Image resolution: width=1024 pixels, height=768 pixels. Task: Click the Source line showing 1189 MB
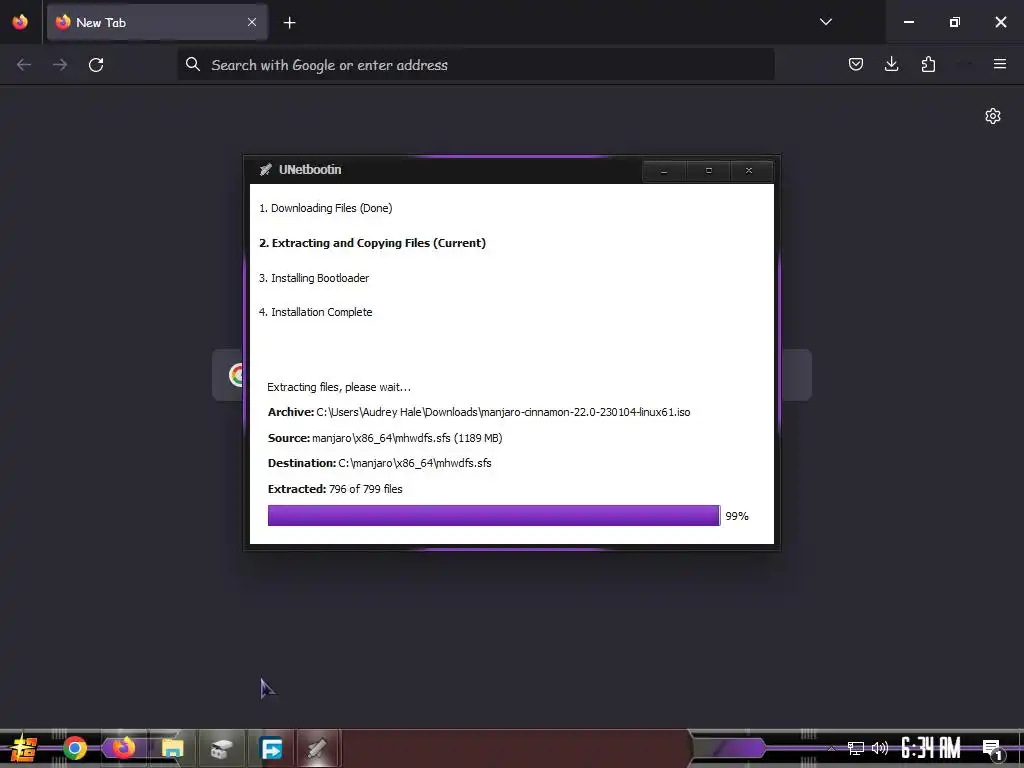tap(385, 438)
